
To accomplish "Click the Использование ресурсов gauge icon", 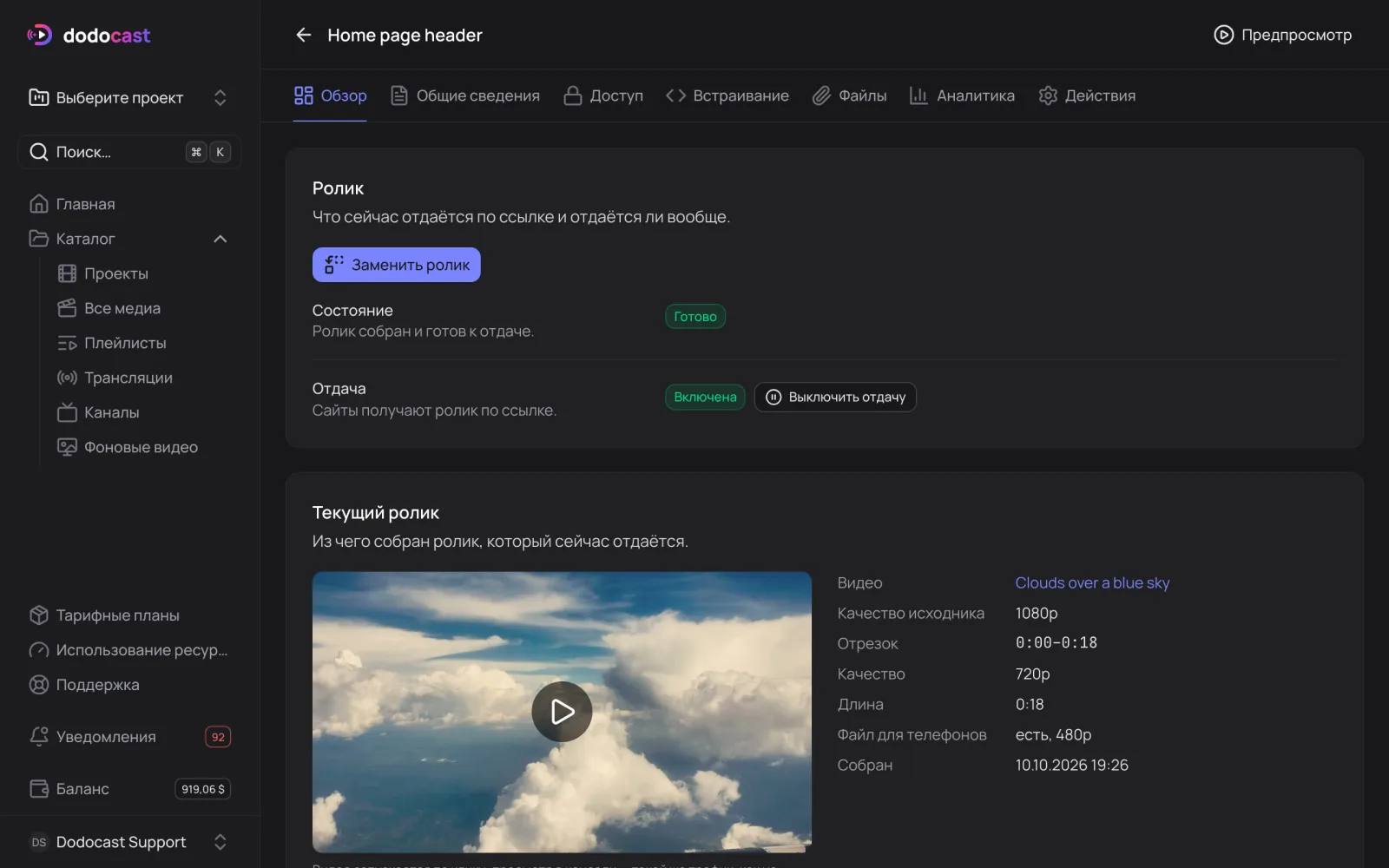I will [x=38, y=650].
